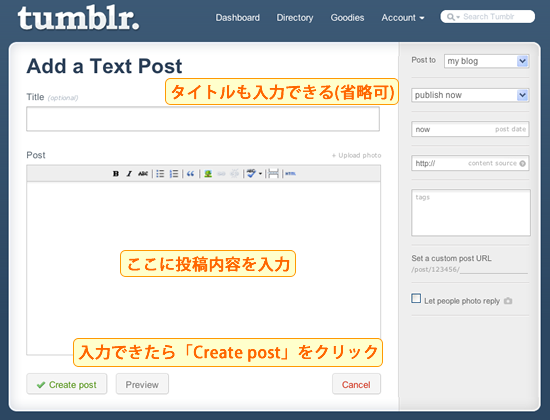This screenshot has width=550, height=420.
Task: Apply blockquote formatting
Action: (190, 174)
